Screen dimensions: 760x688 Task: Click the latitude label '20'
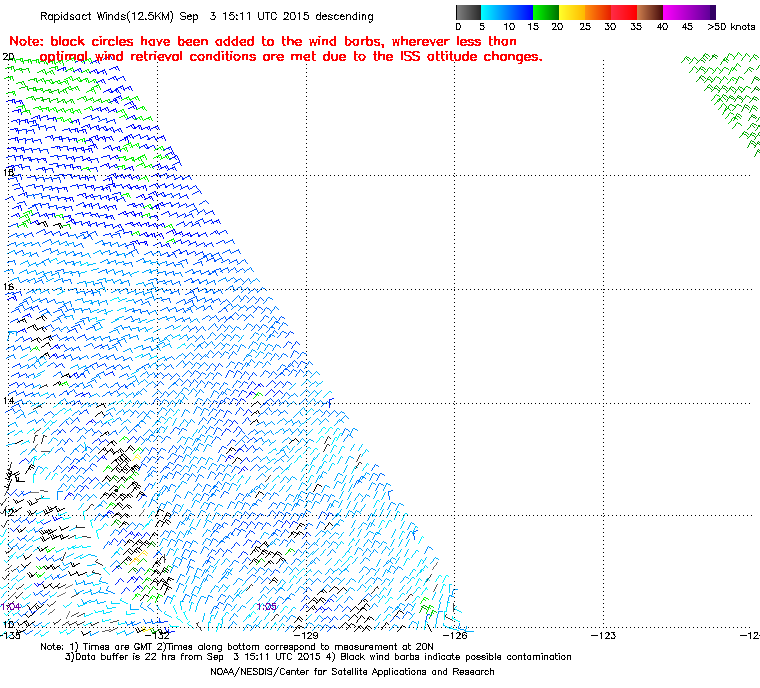click(x=8, y=57)
